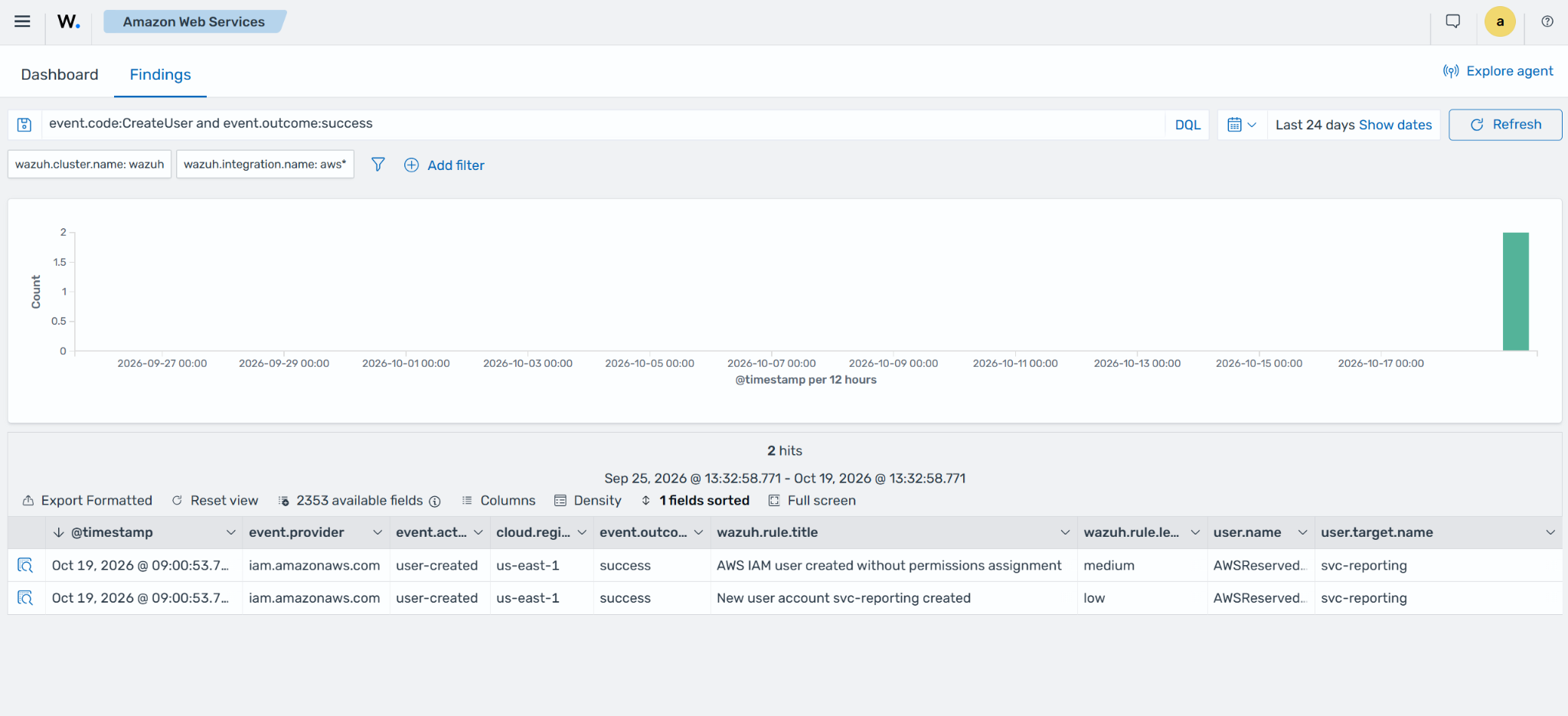Image resolution: width=1568 pixels, height=716 pixels.
Task: Click the Wazuh logo home icon
Action: [68, 21]
